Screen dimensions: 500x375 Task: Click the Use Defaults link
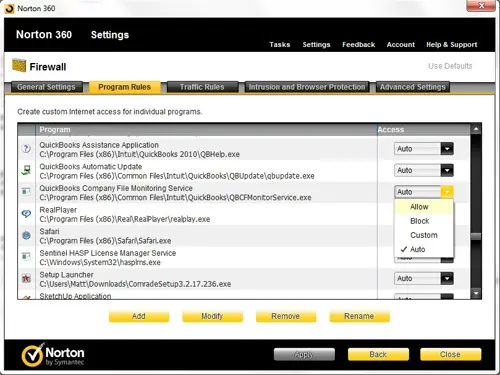450,66
